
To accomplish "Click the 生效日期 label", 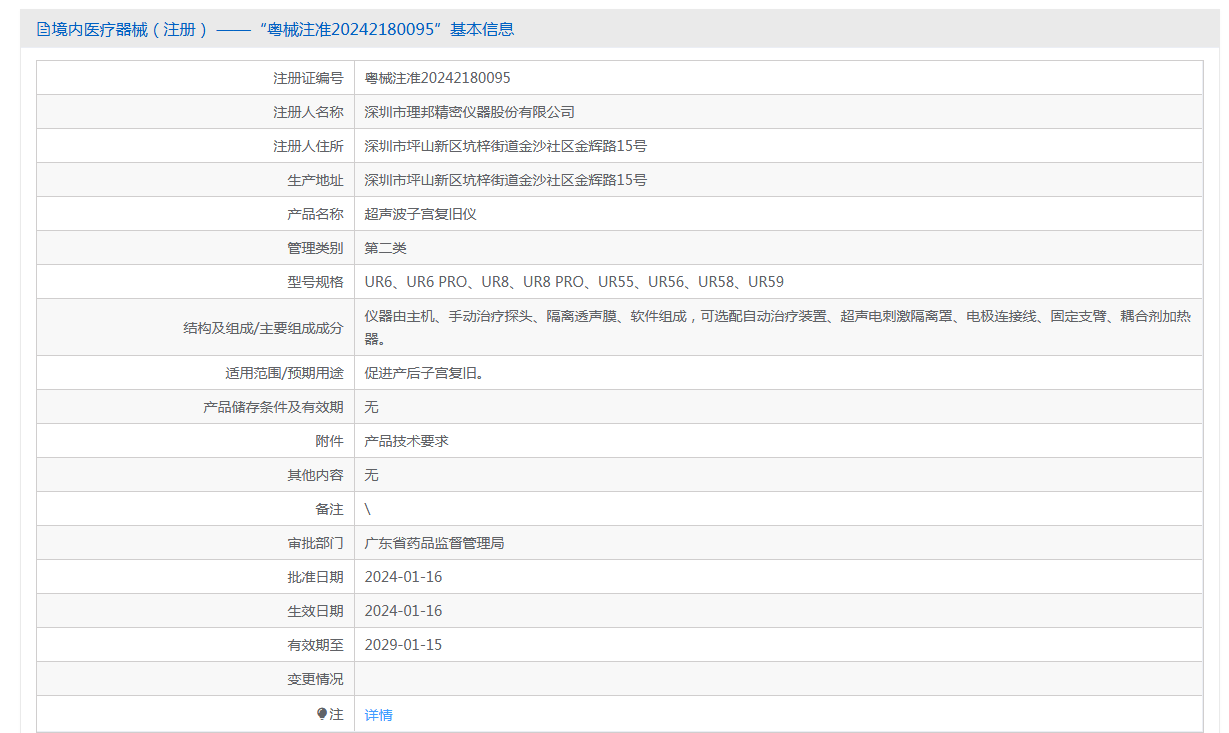I will 315,611.
